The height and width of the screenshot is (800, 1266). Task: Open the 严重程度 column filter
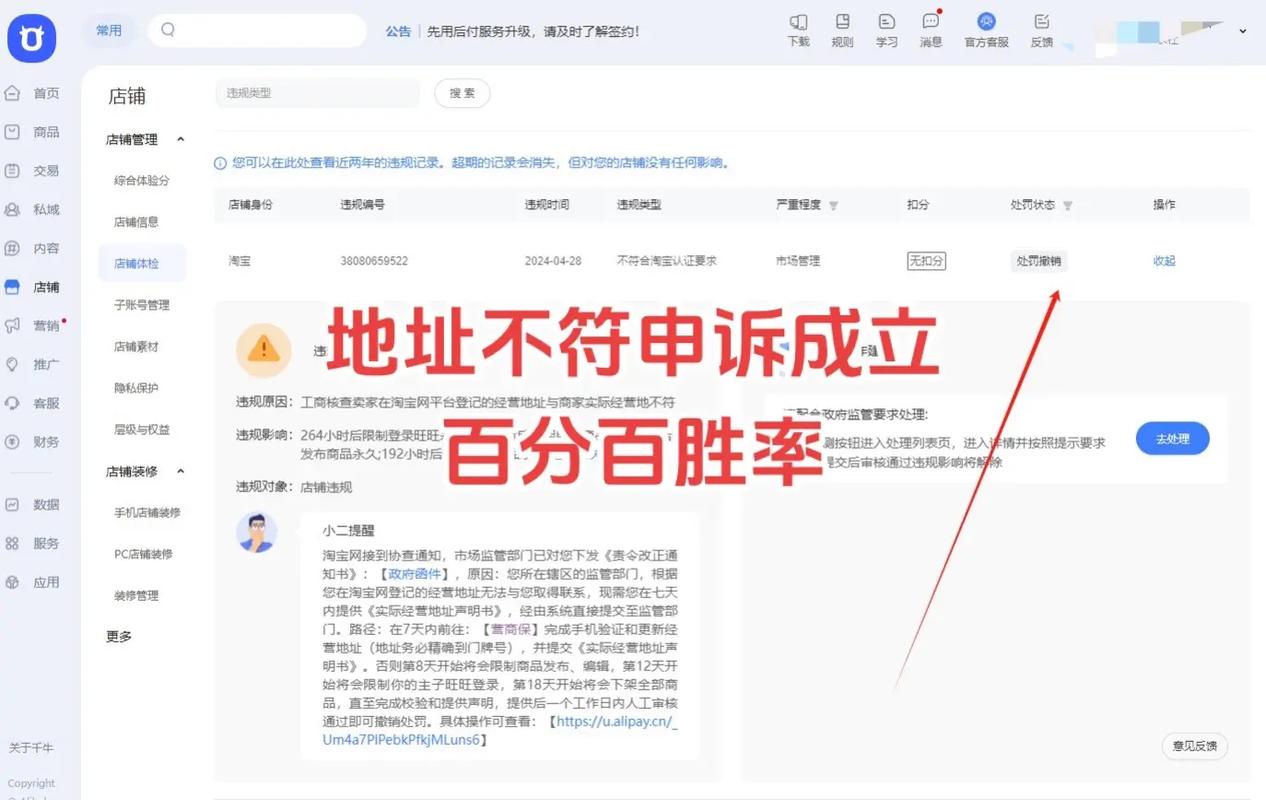pos(834,204)
